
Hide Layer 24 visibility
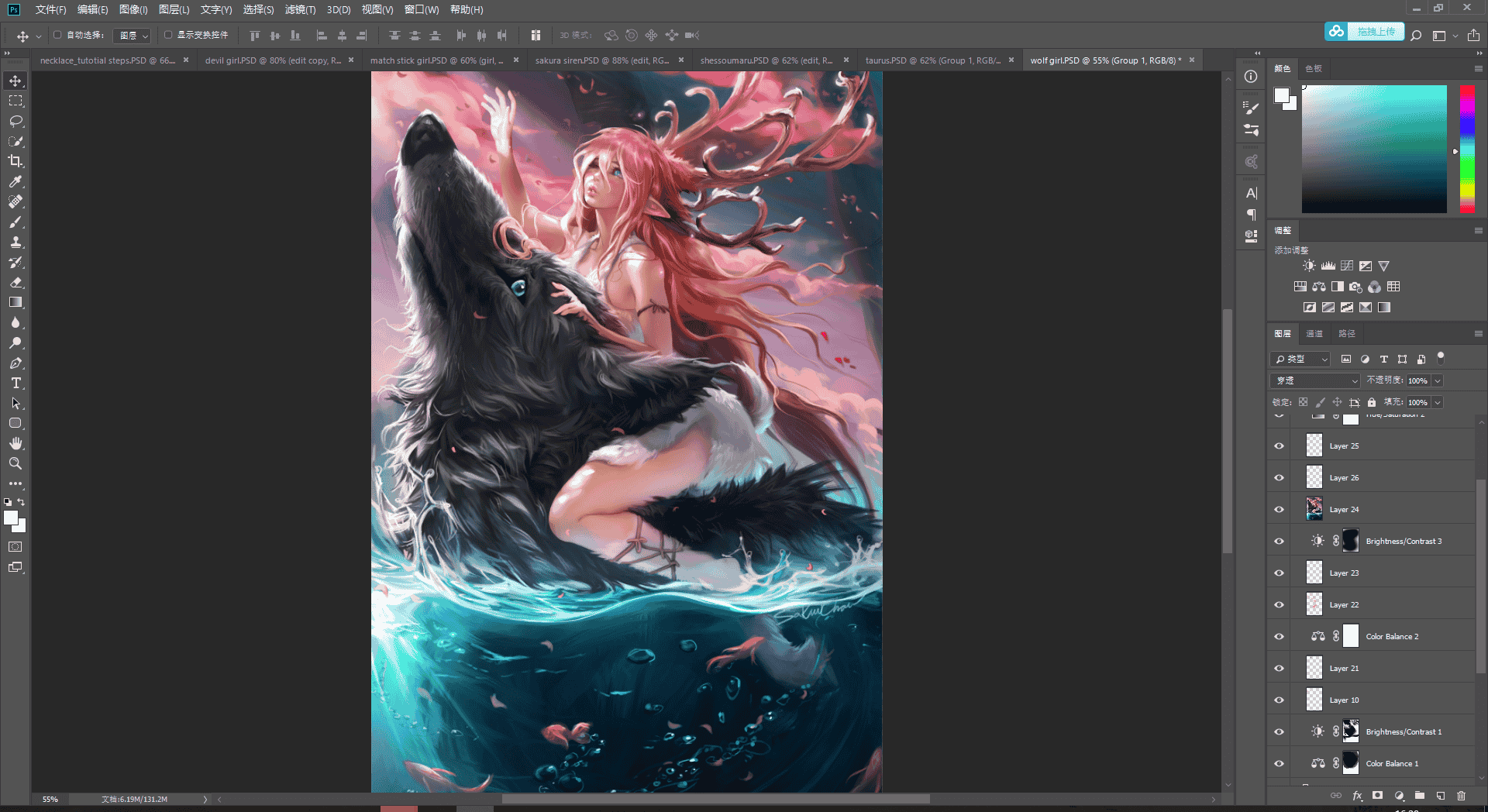click(x=1280, y=509)
